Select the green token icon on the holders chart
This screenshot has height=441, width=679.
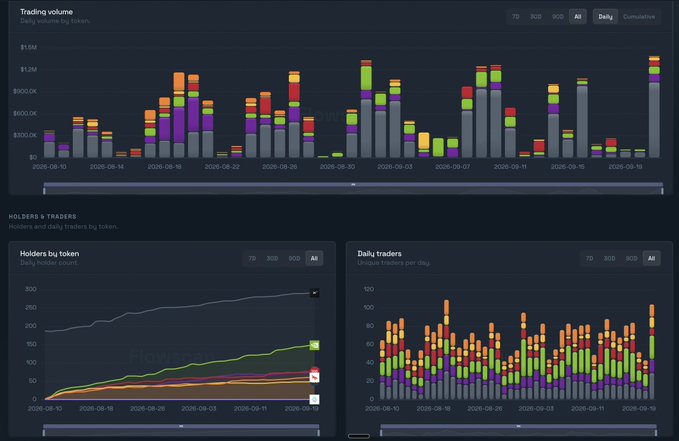tap(315, 345)
